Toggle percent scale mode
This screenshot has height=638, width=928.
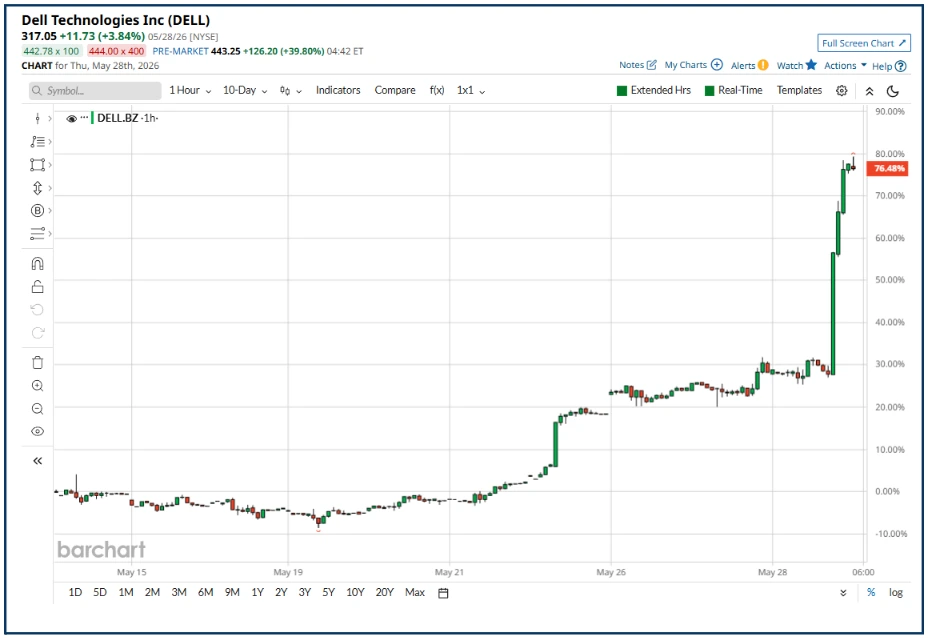coord(871,592)
